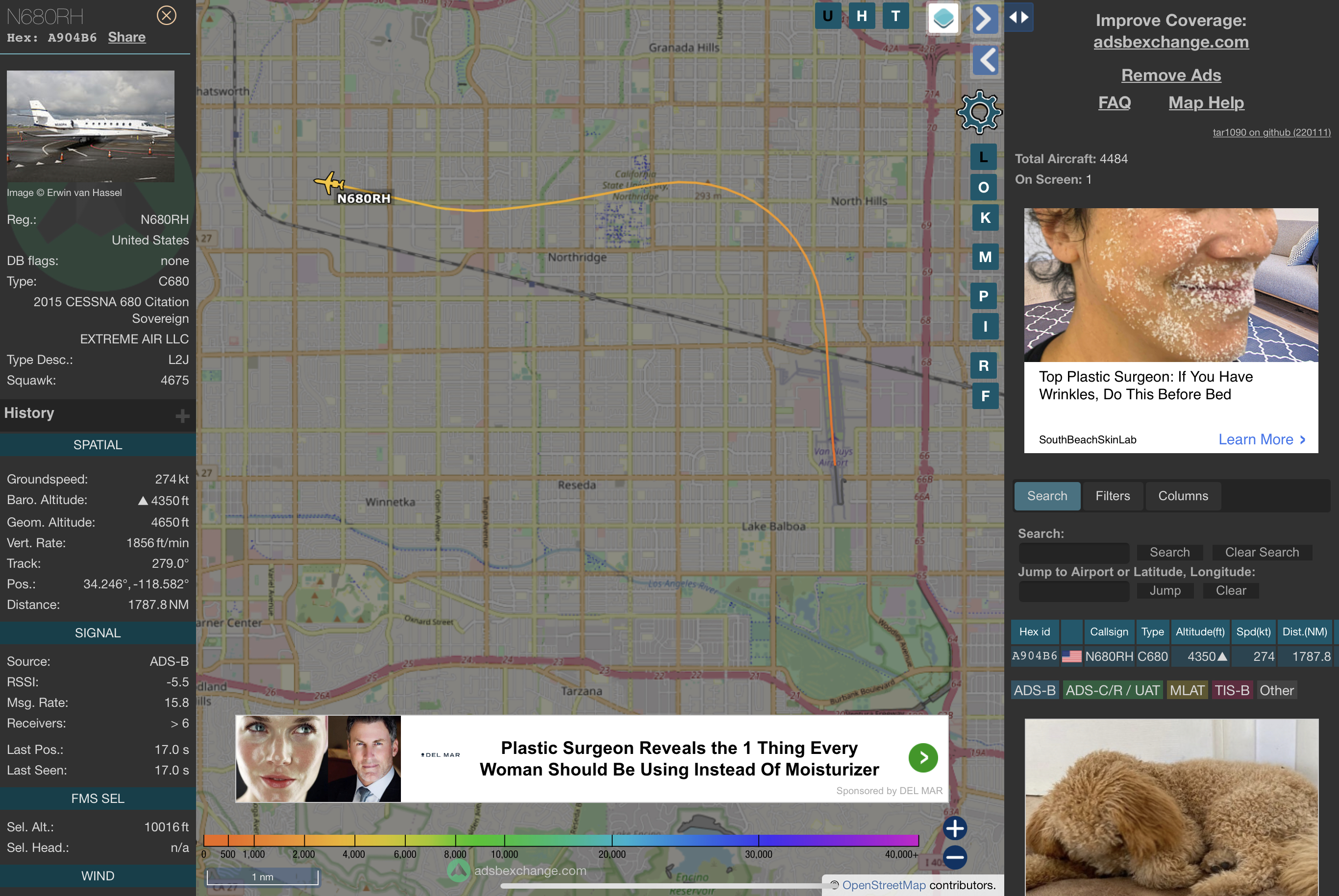
Task: Sort by Callsign column header
Action: point(1109,632)
